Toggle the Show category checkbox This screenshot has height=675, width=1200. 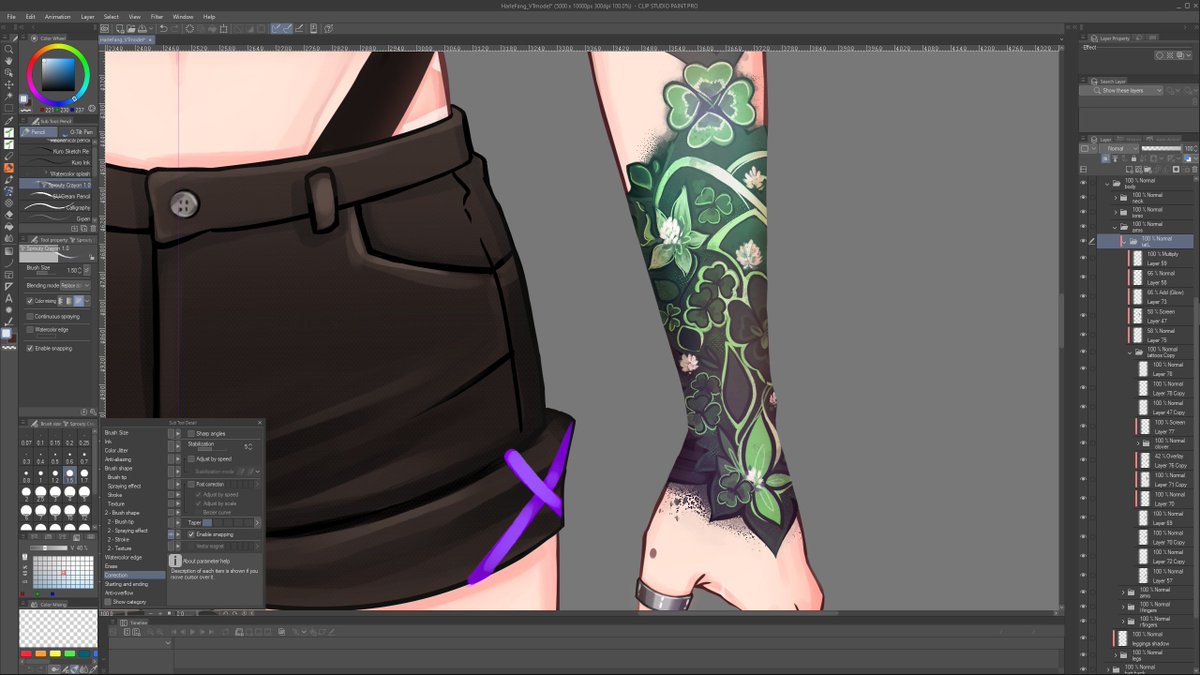[109, 602]
